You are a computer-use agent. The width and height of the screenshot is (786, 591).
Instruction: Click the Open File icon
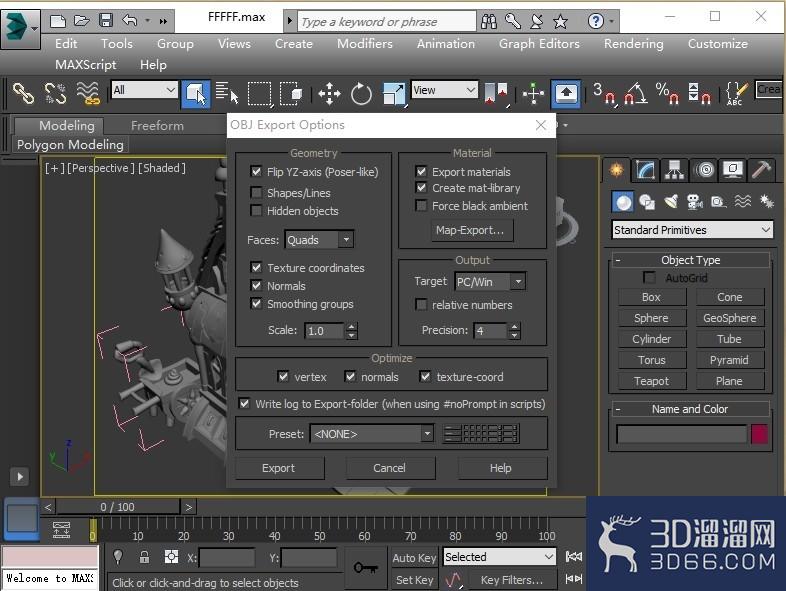pos(81,20)
